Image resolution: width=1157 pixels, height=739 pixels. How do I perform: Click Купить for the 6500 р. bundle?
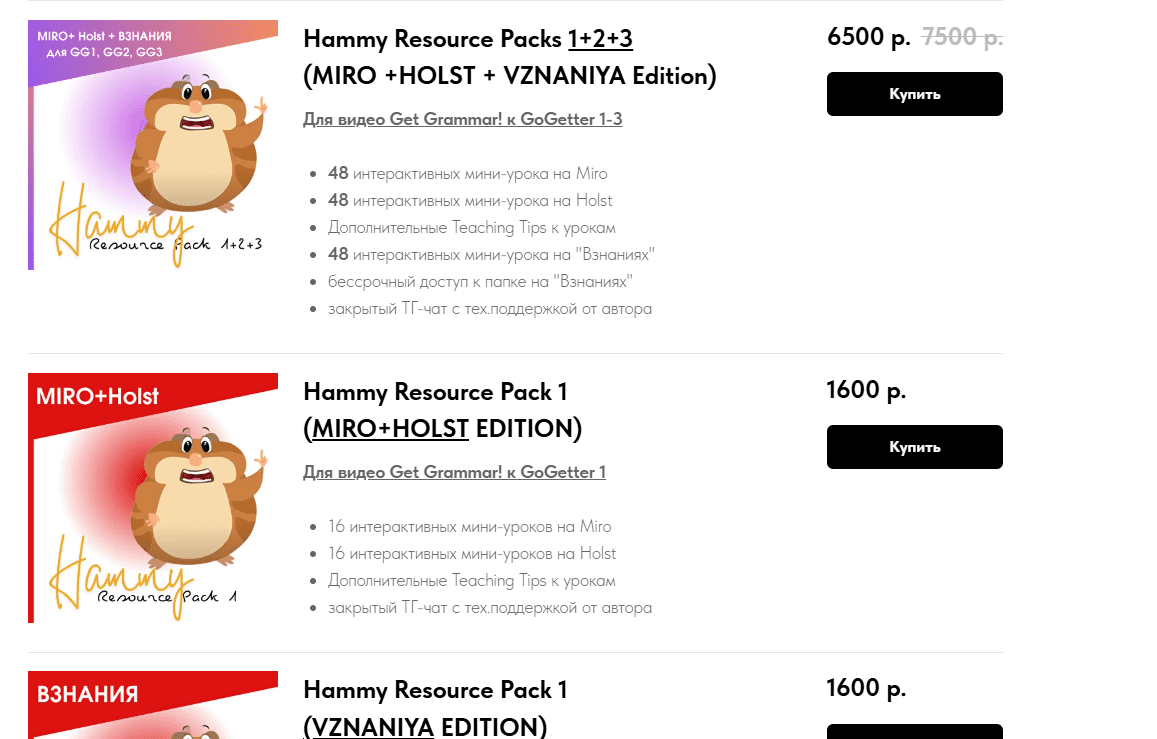914,94
